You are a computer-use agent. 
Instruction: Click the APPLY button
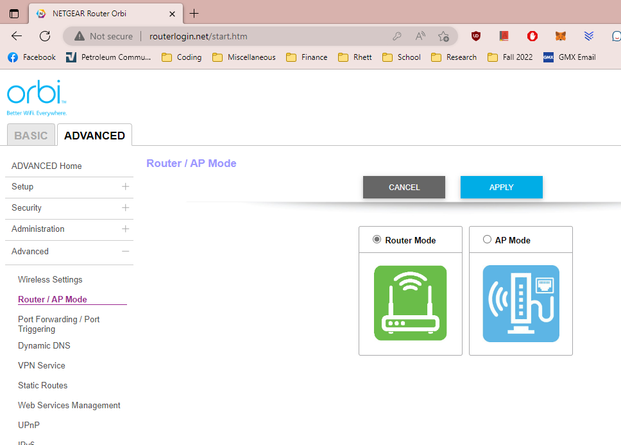501,187
